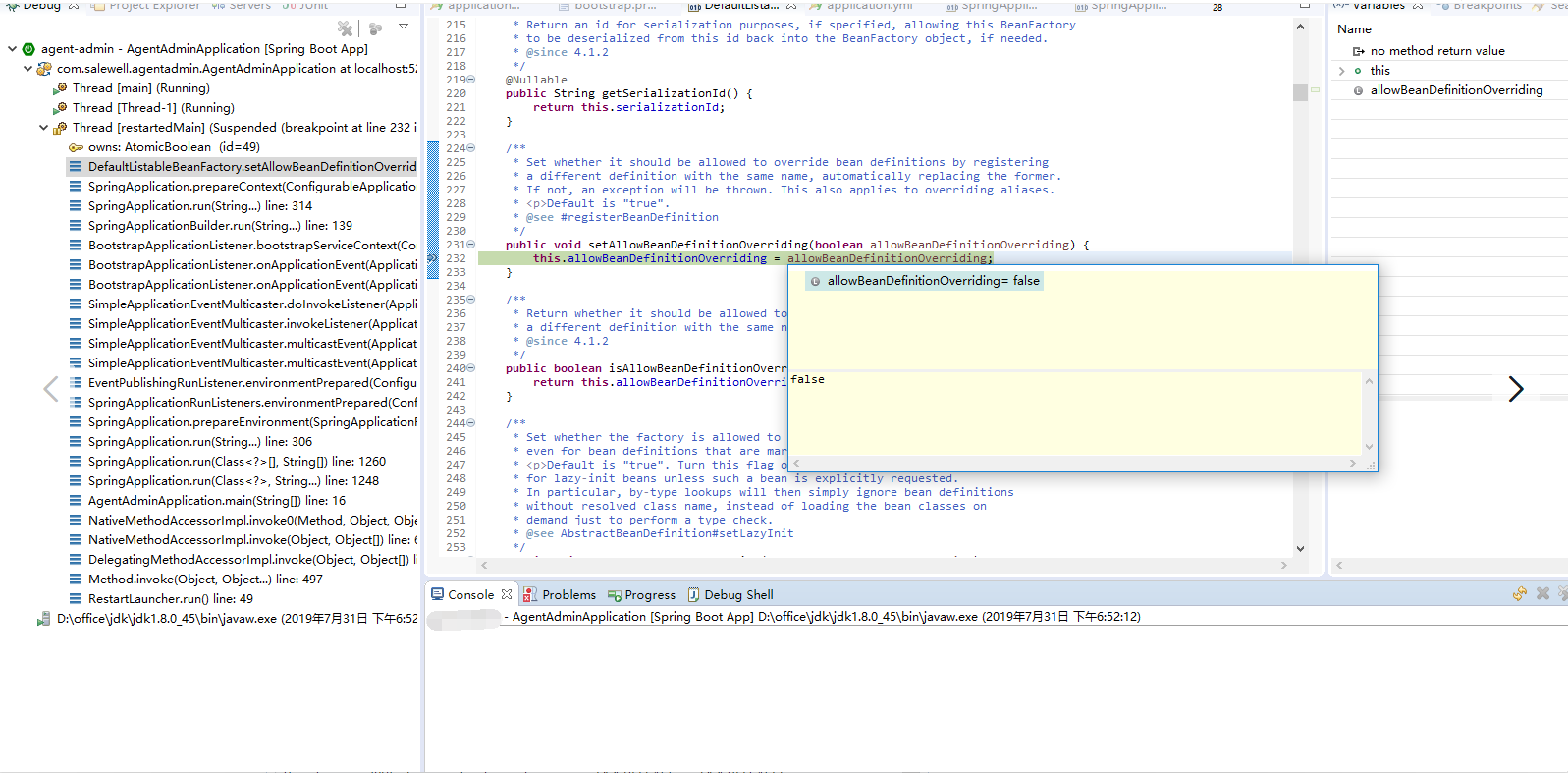The width and height of the screenshot is (1568, 773).
Task: Click the green Spring Boot icon beside agent-admin
Action: click(x=28, y=49)
